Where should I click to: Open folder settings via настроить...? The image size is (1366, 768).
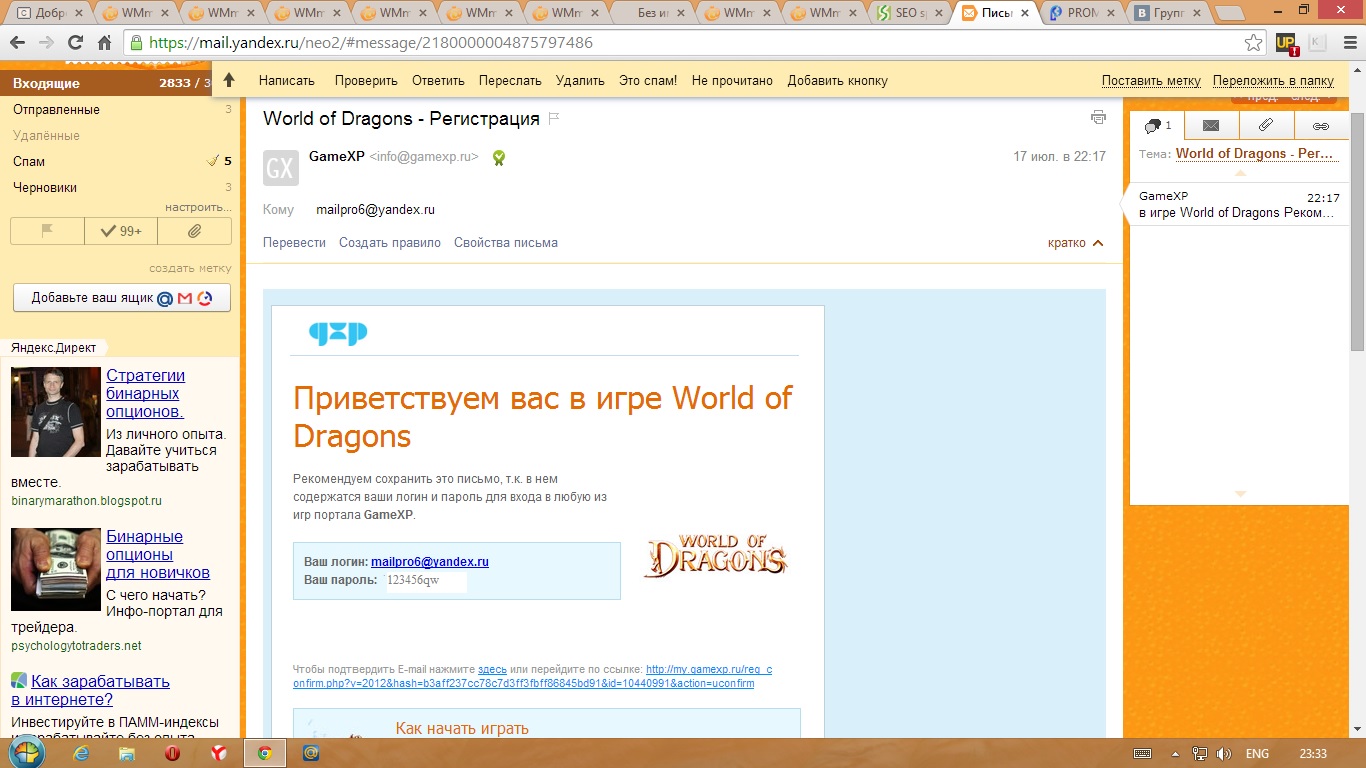pyautogui.click(x=198, y=207)
